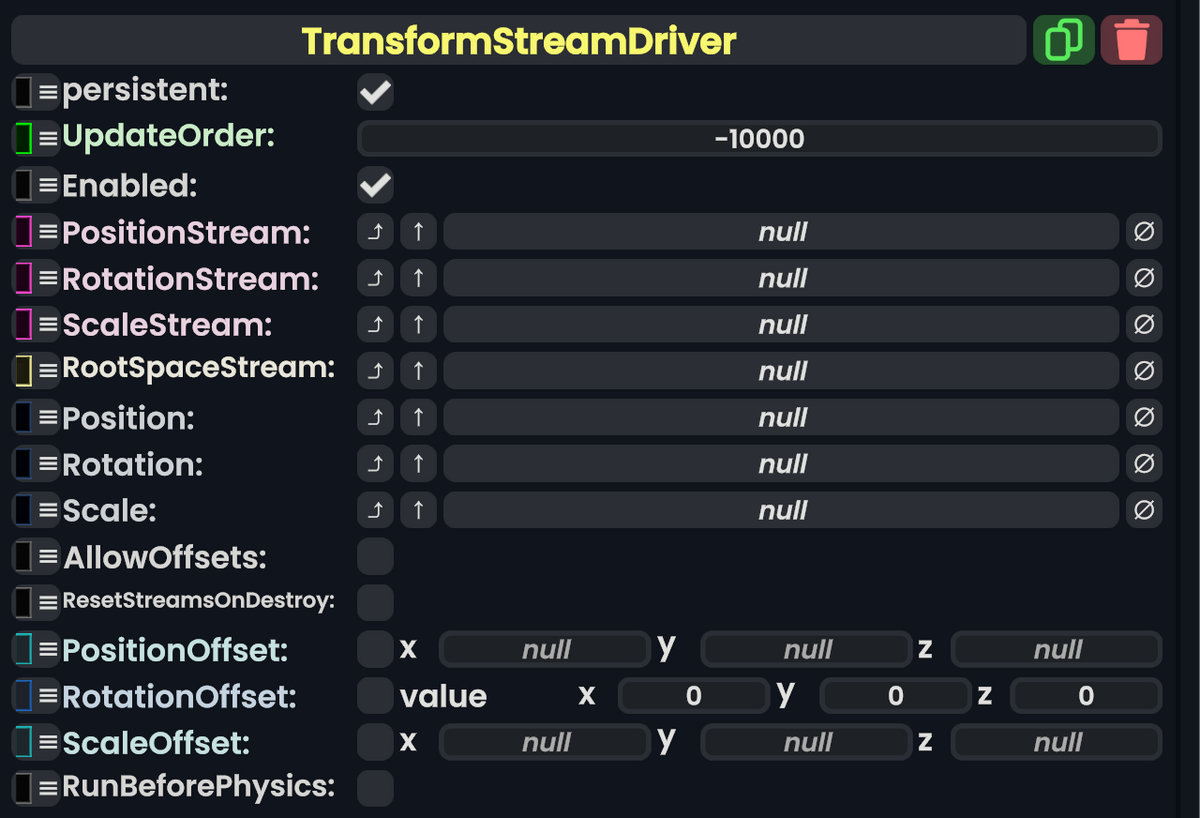Click the green duplicate component icon
Image resolution: width=1200 pixels, height=818 pixels.
tap(1063, 40)
